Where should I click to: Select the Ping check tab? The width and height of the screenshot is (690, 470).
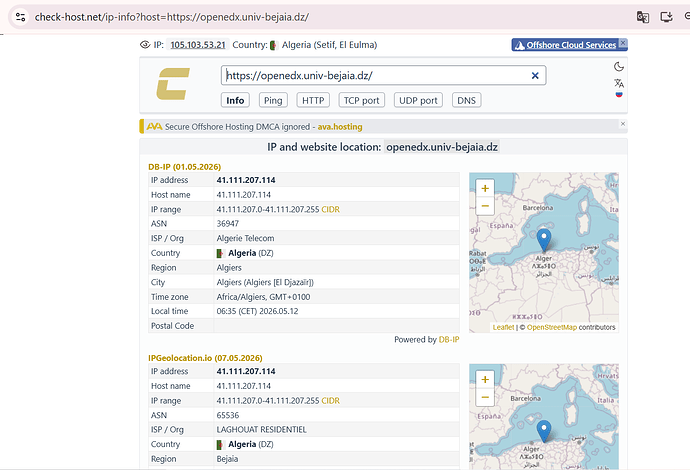(273, 100)
